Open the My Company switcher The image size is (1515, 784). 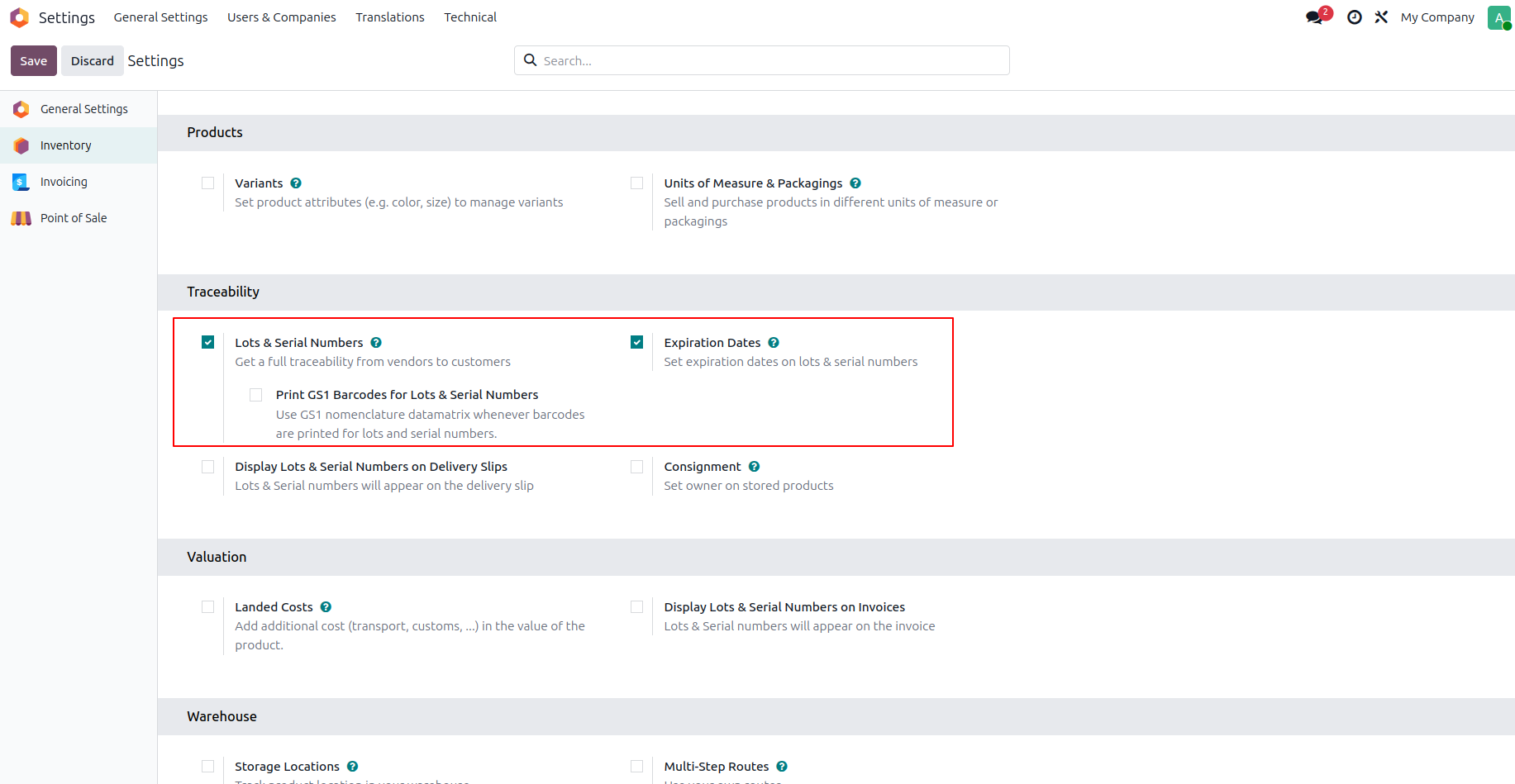[1437, 17]
